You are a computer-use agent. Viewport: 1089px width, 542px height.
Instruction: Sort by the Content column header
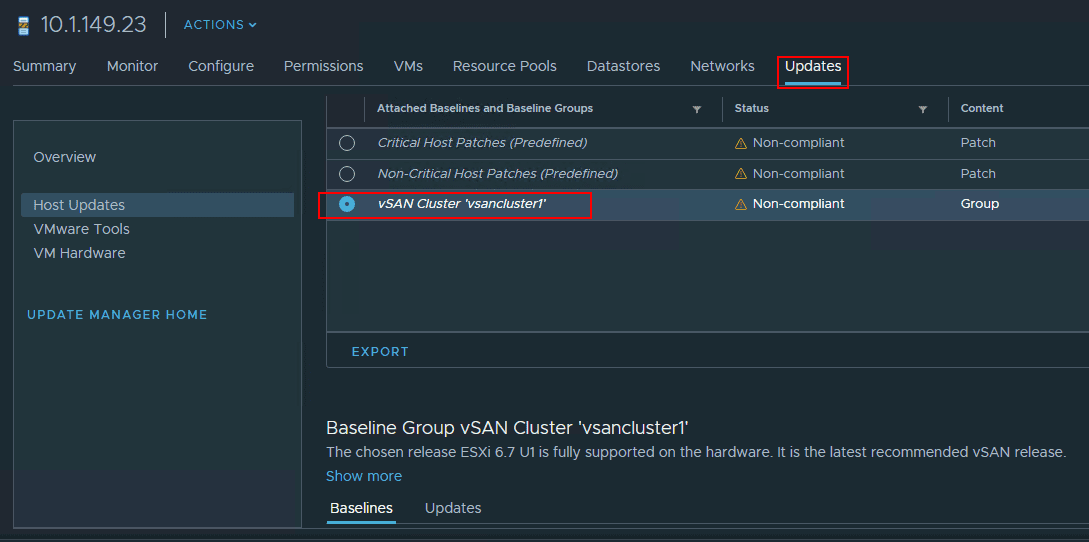(982, 108)
